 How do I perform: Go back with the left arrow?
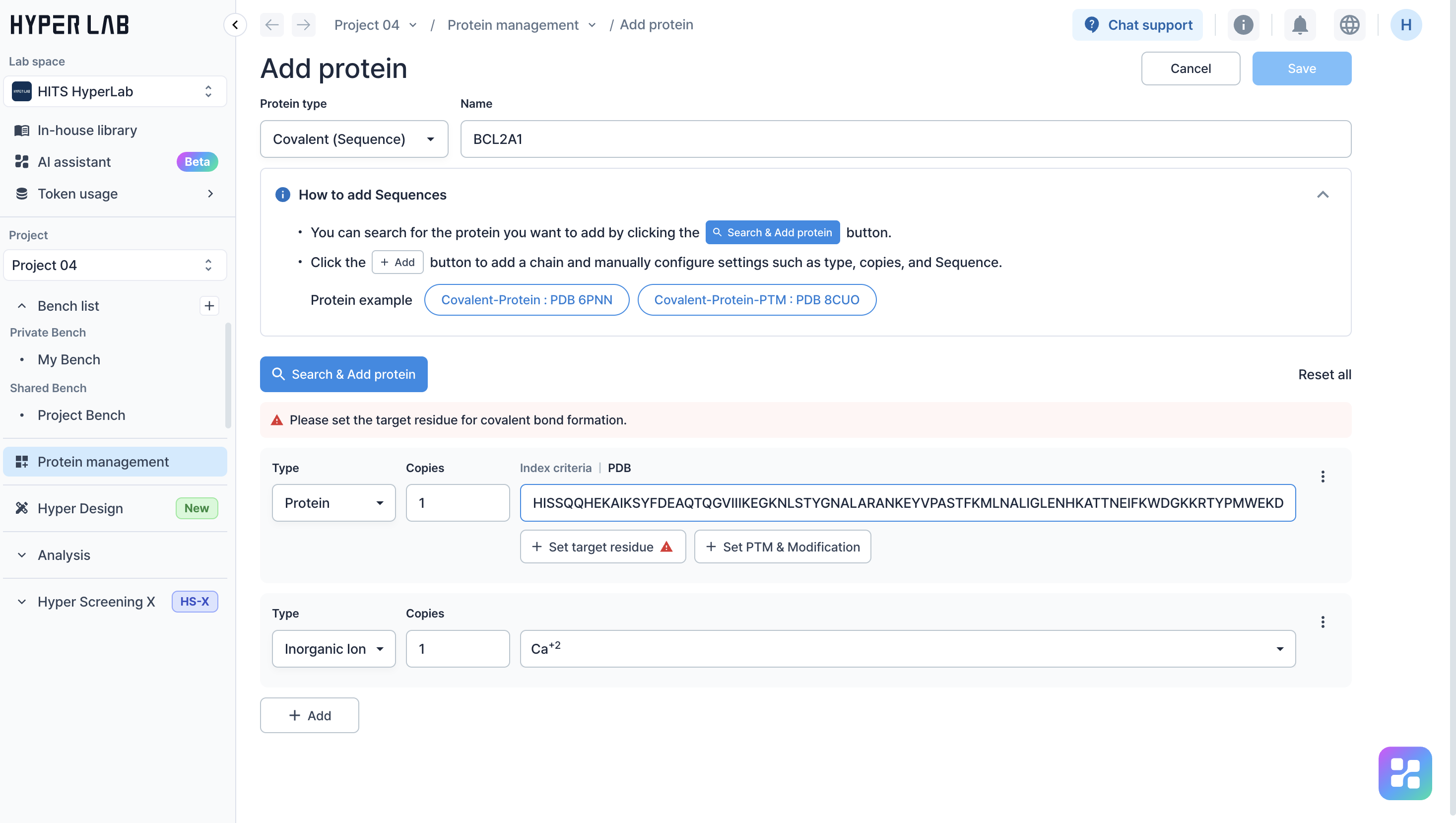(x=272, y=25)
